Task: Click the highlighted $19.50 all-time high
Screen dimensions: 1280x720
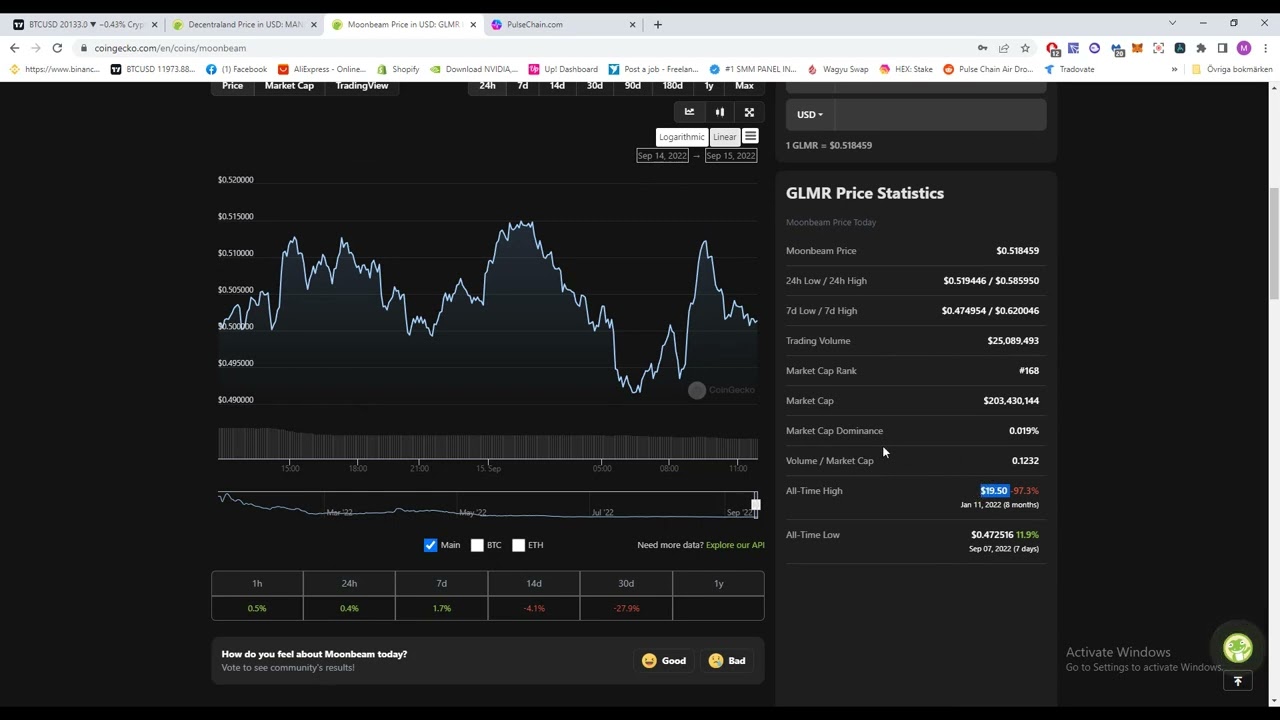Action: (x=994, y=491)
